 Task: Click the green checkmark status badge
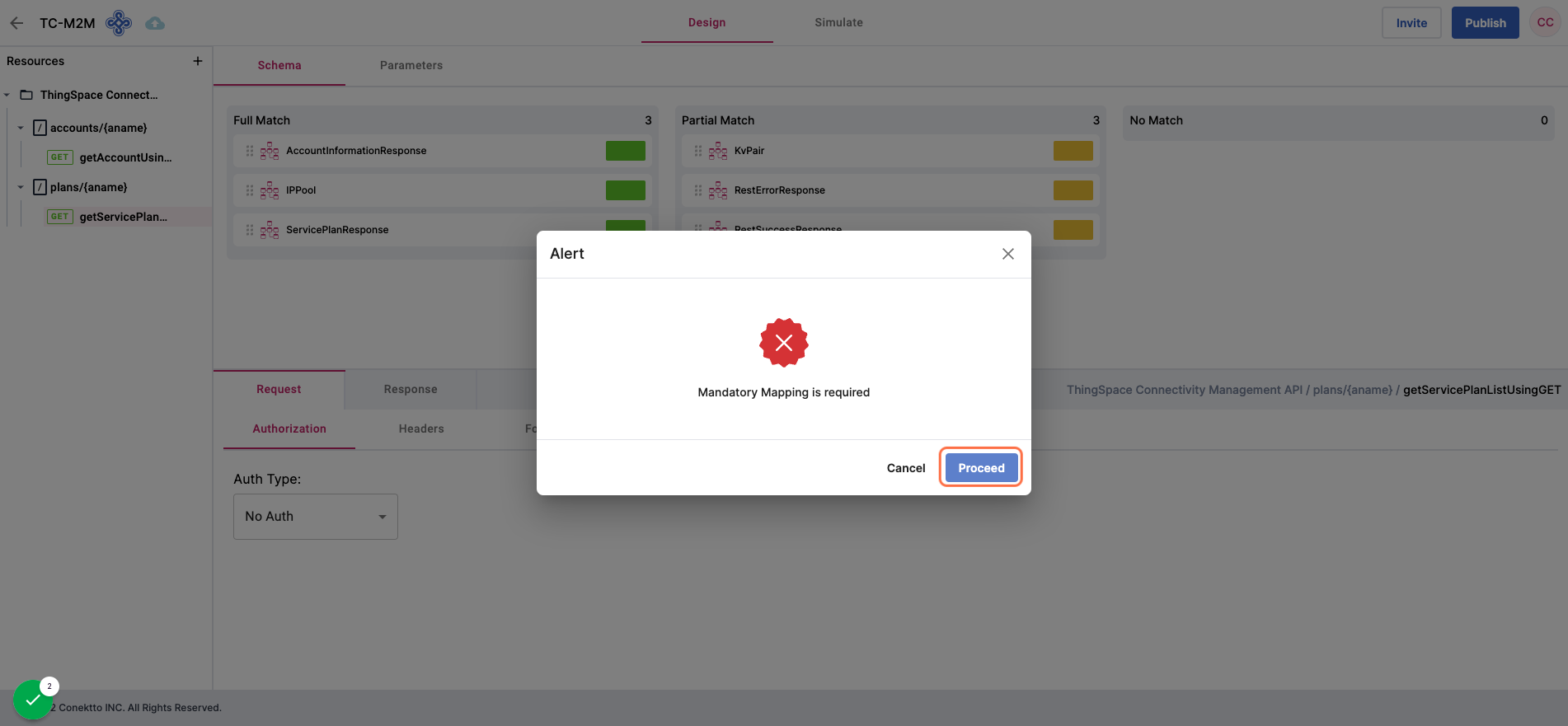(x=32, y=700)
